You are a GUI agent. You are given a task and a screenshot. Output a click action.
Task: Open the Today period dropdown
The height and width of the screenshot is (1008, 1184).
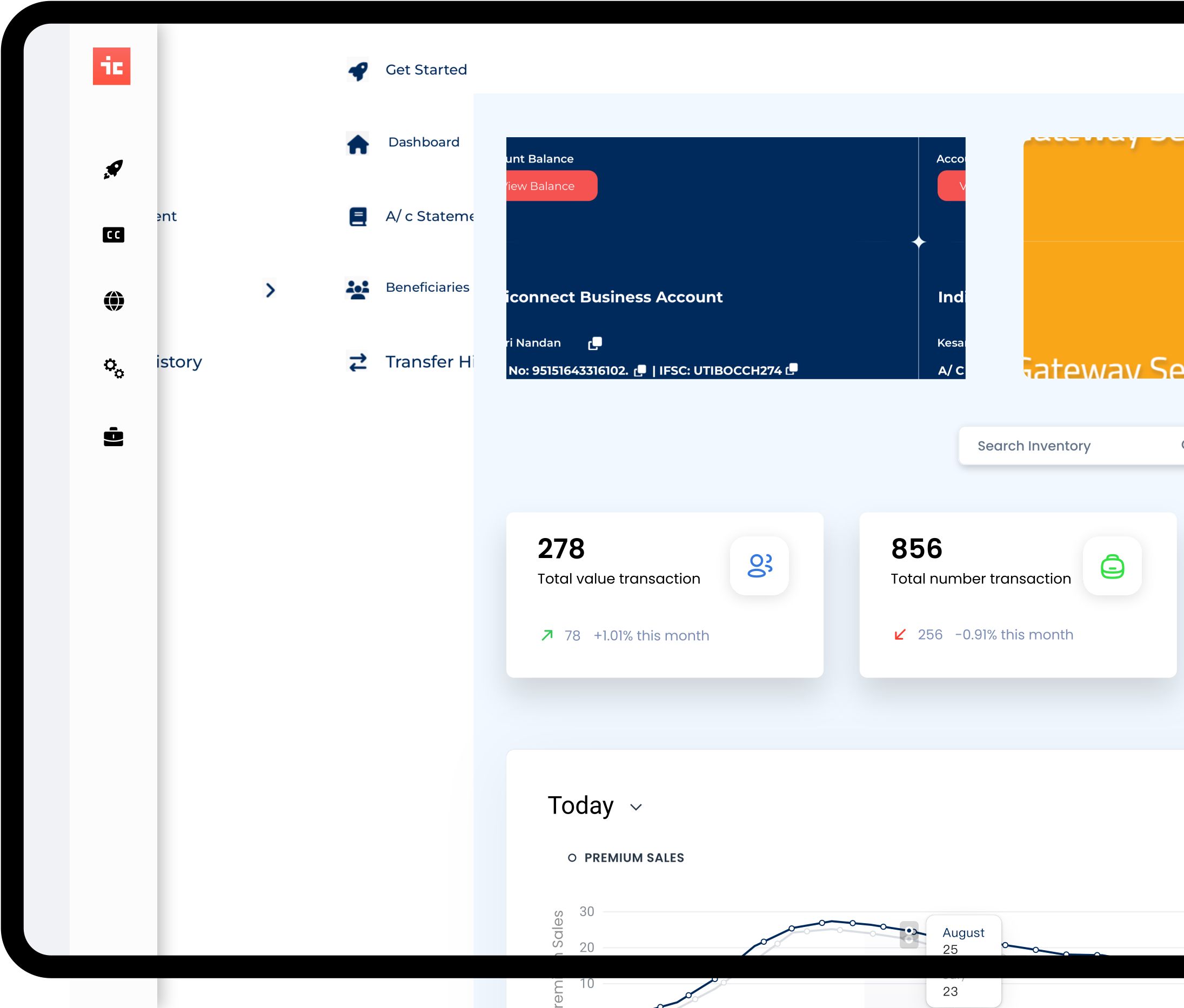click(595, 806)
